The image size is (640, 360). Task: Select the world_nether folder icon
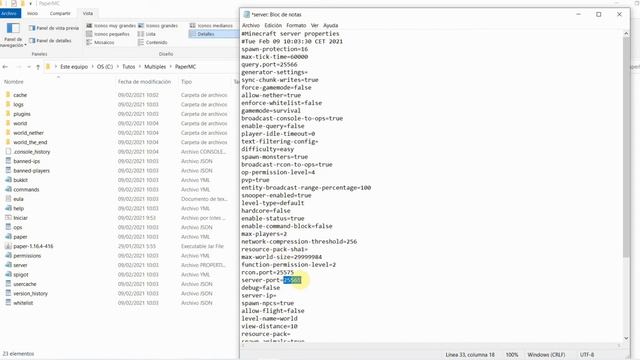[8, 132]
